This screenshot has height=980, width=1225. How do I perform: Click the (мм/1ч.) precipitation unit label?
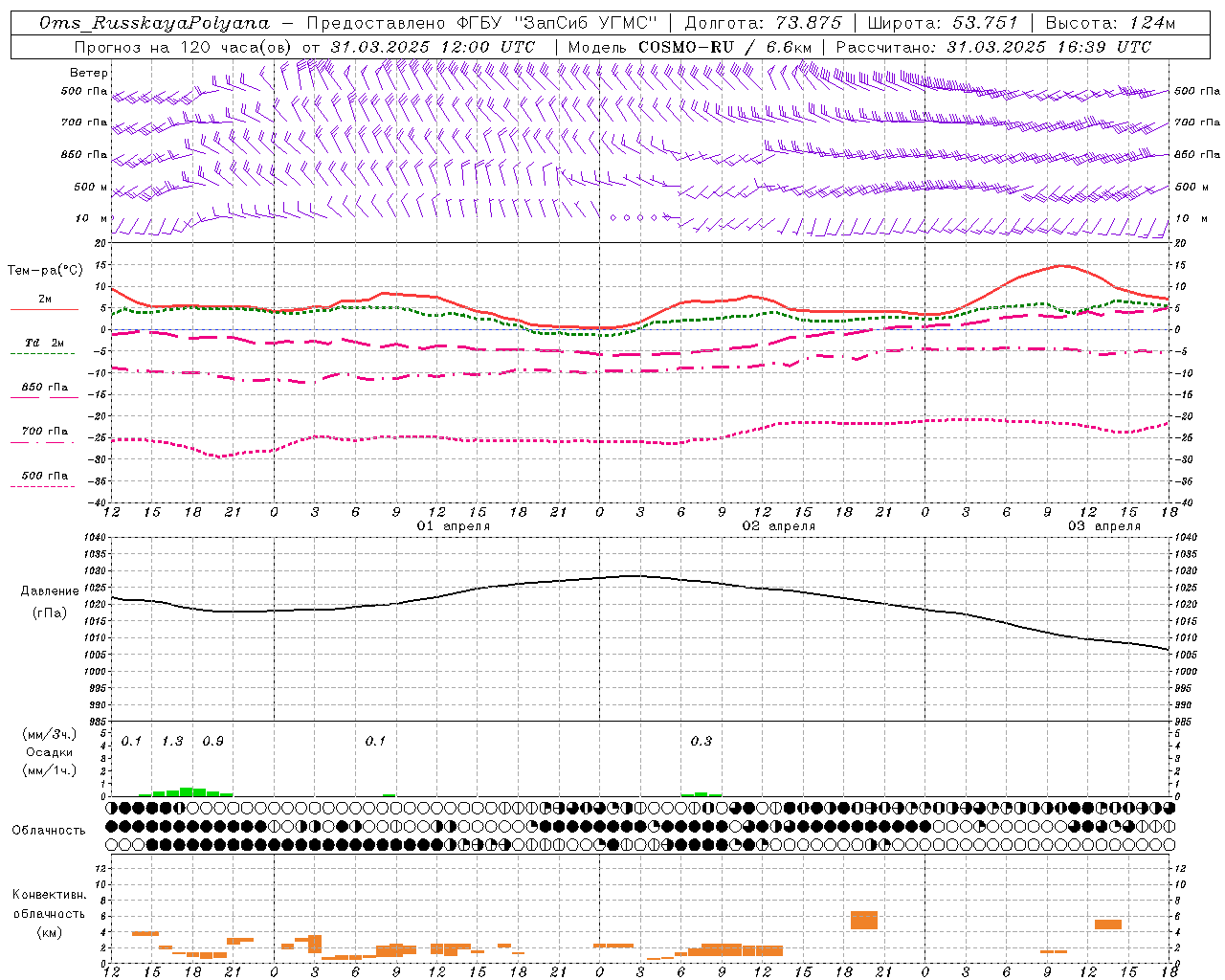click(50, 770)
